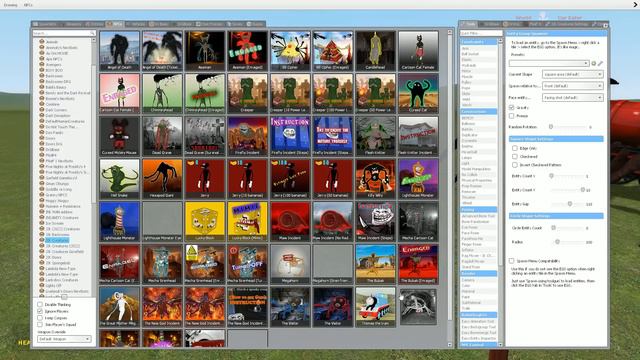Open the Current Shape dropdown
The image size is (640, 360).
(572, 74)
